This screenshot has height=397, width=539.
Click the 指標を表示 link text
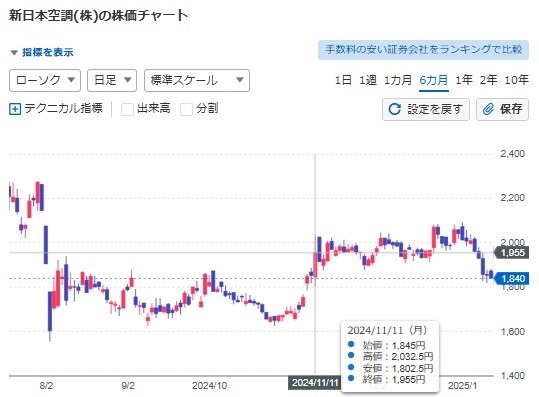click(x=48, y=52)
